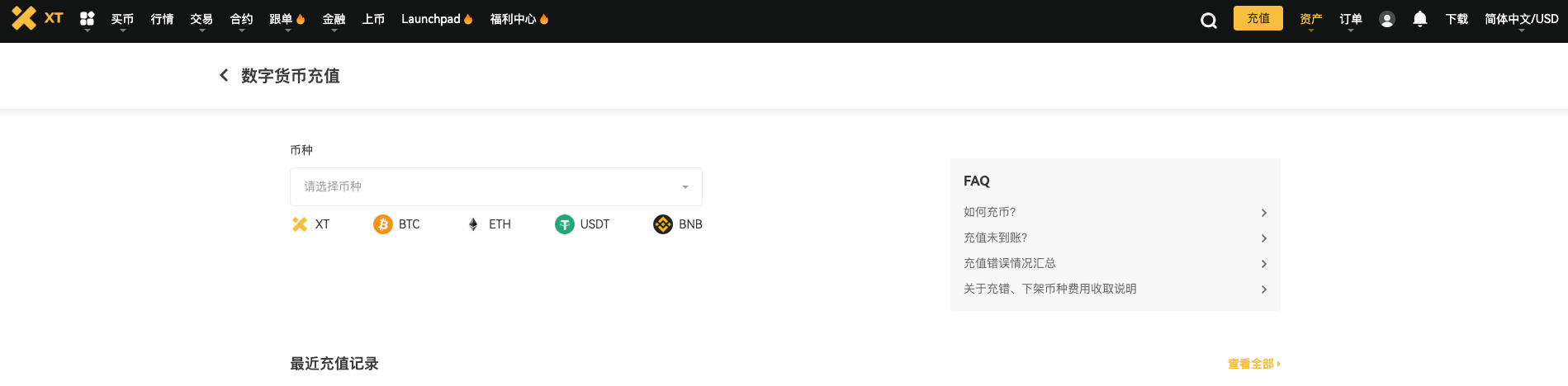This screenshot has width=1568, height=386.
Task: Open the 请选择币种 currency dropdown
Action: pyautogui.click(x=496, y=186)
